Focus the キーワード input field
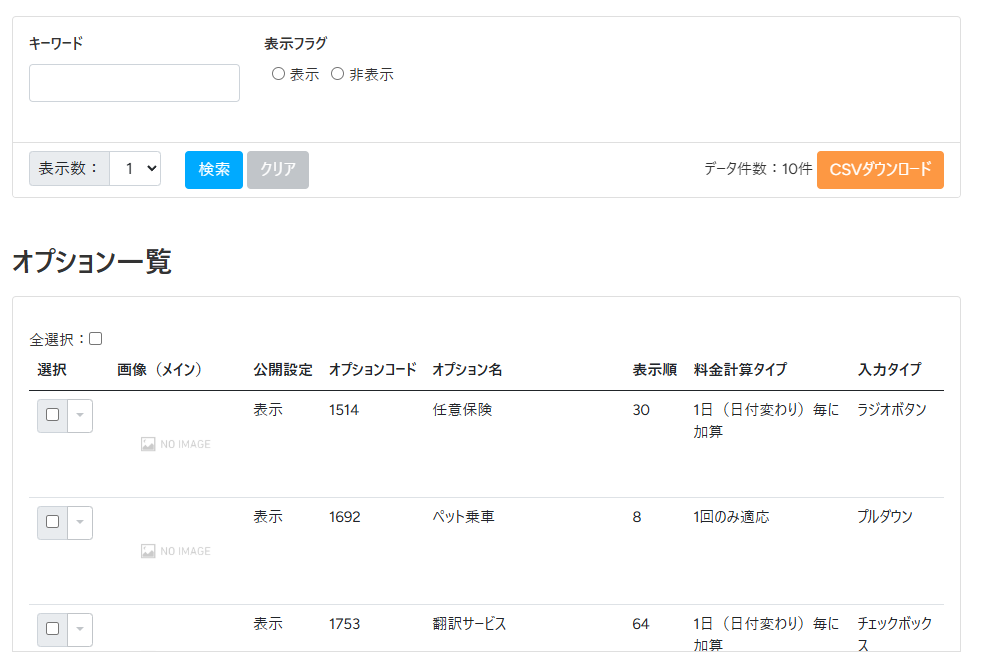This screenshot has height=652, width=981. (x=134, y=83)
